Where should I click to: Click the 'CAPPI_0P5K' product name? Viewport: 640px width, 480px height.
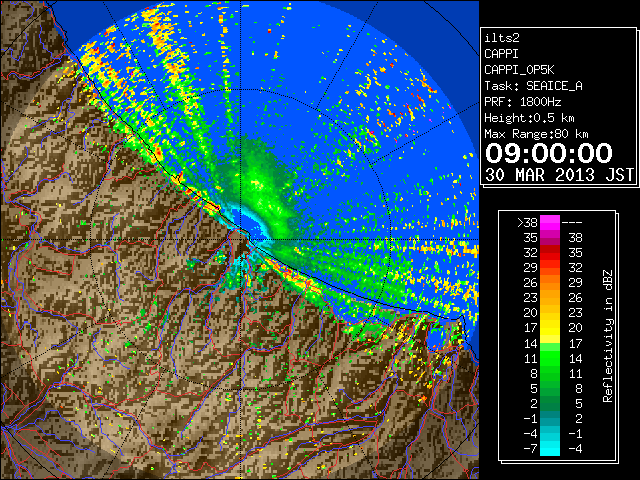[519, 70]
